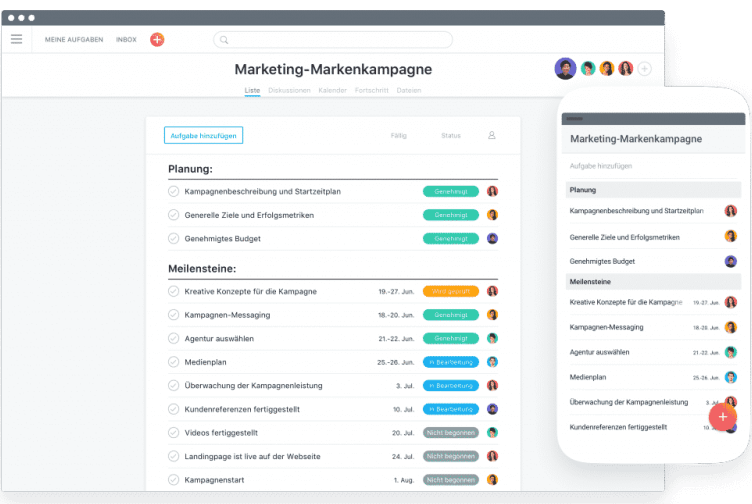The image size is (752, 504).
Task: Open assignee avatar for Genehmigtes Budget
Action: 493,238
